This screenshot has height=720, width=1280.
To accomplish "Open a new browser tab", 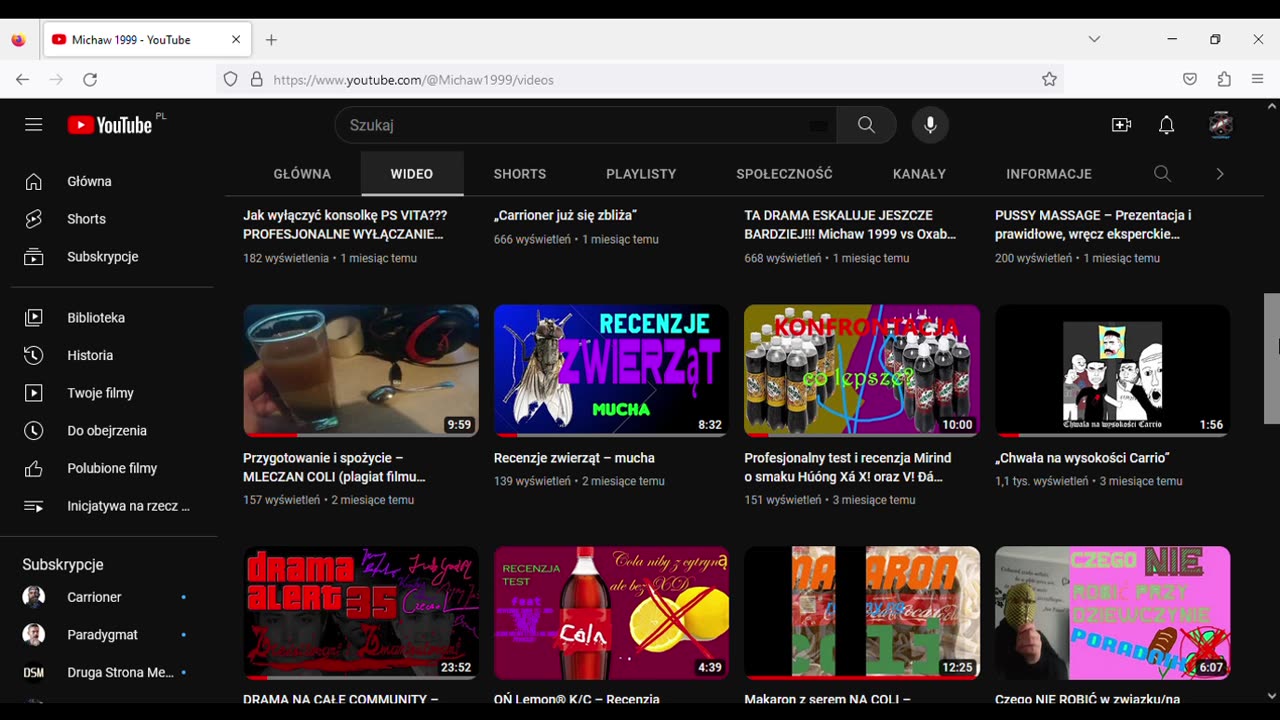I will click(x=271, y=40).
